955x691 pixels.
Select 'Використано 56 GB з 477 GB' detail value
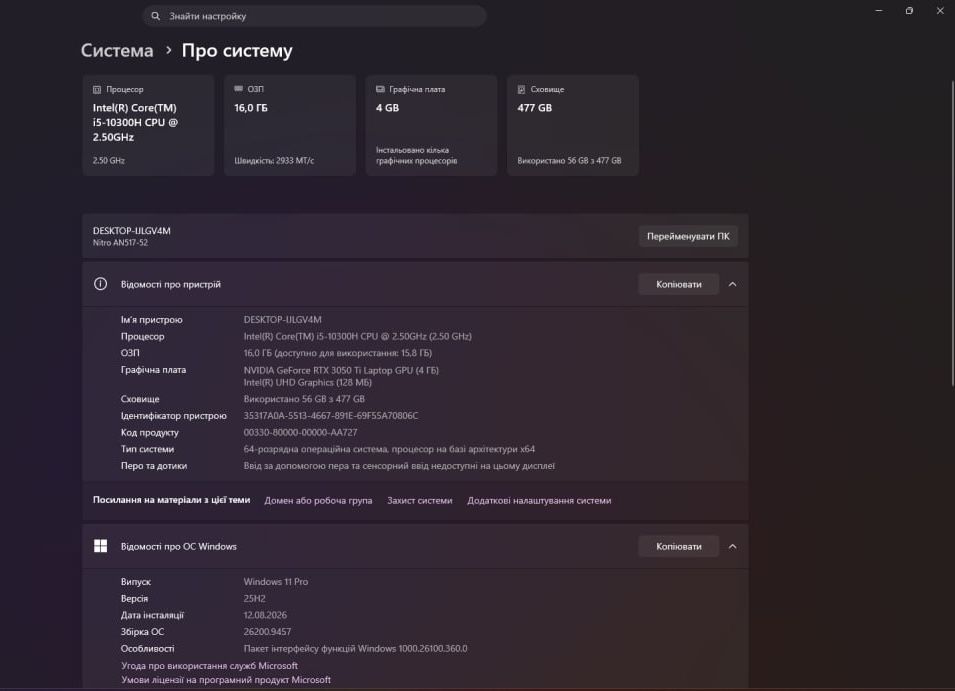pos(304,399)
